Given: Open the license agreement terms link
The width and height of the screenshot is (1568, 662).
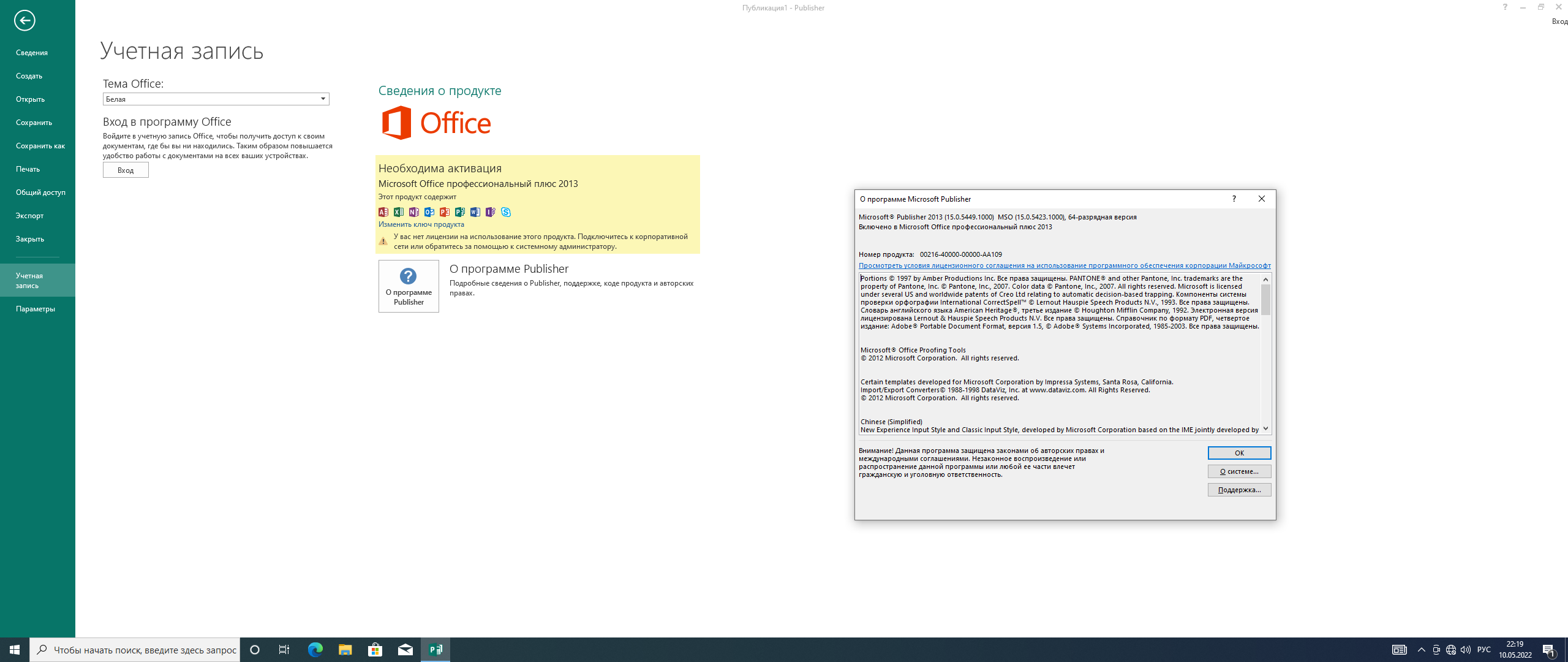Looking at the screenshot, I should tap(1065, 265).
